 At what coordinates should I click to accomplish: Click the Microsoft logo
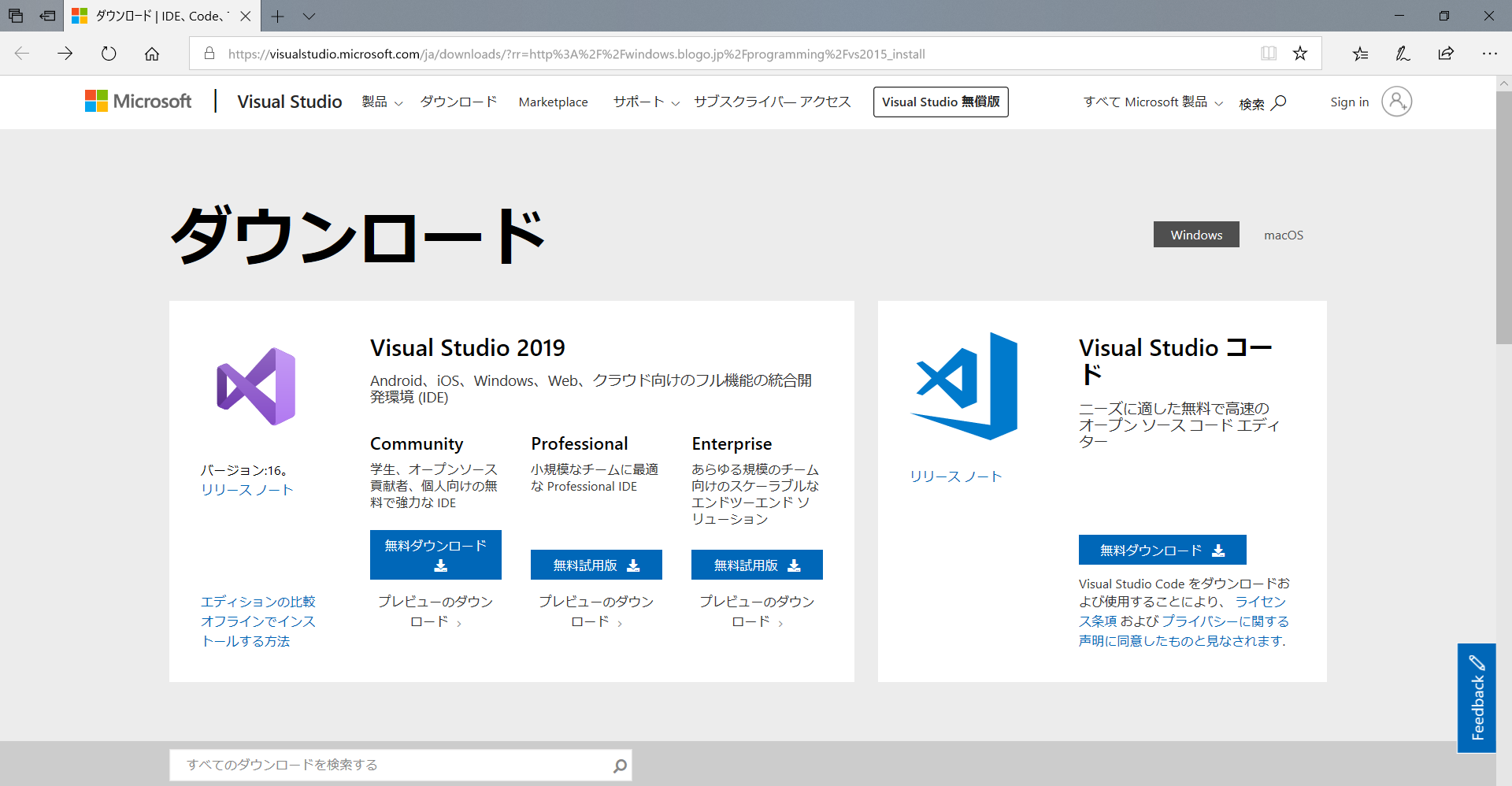point(139,102)
